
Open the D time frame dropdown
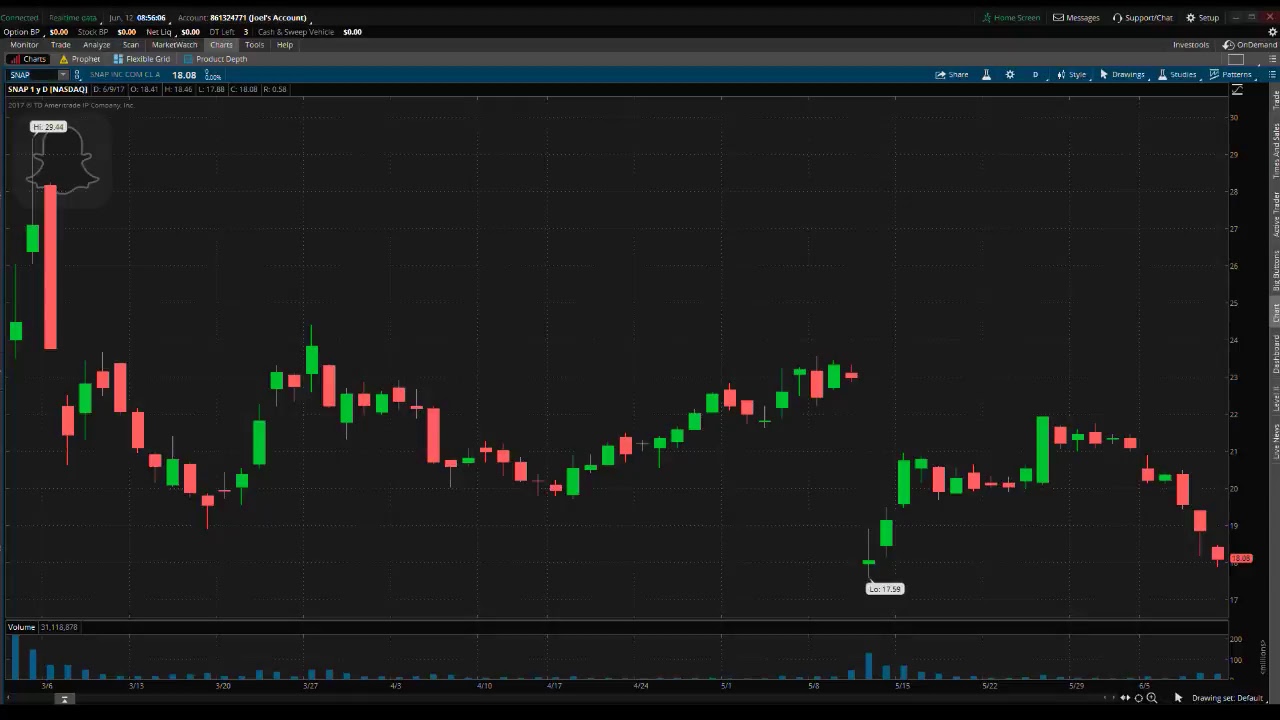1035,75
